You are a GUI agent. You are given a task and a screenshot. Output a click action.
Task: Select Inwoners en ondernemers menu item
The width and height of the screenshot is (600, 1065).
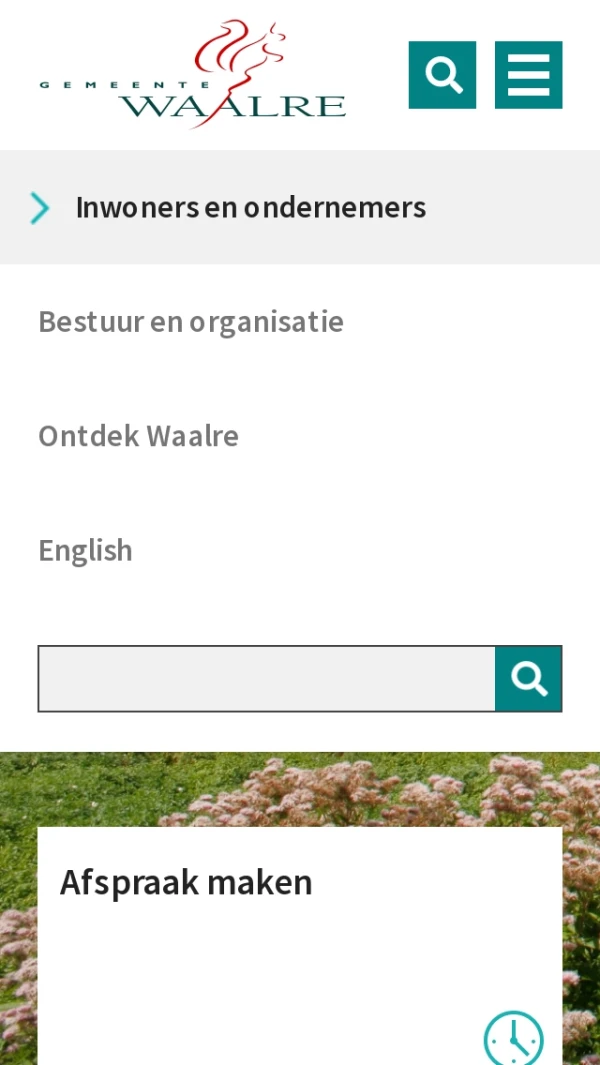click(251, 207)
